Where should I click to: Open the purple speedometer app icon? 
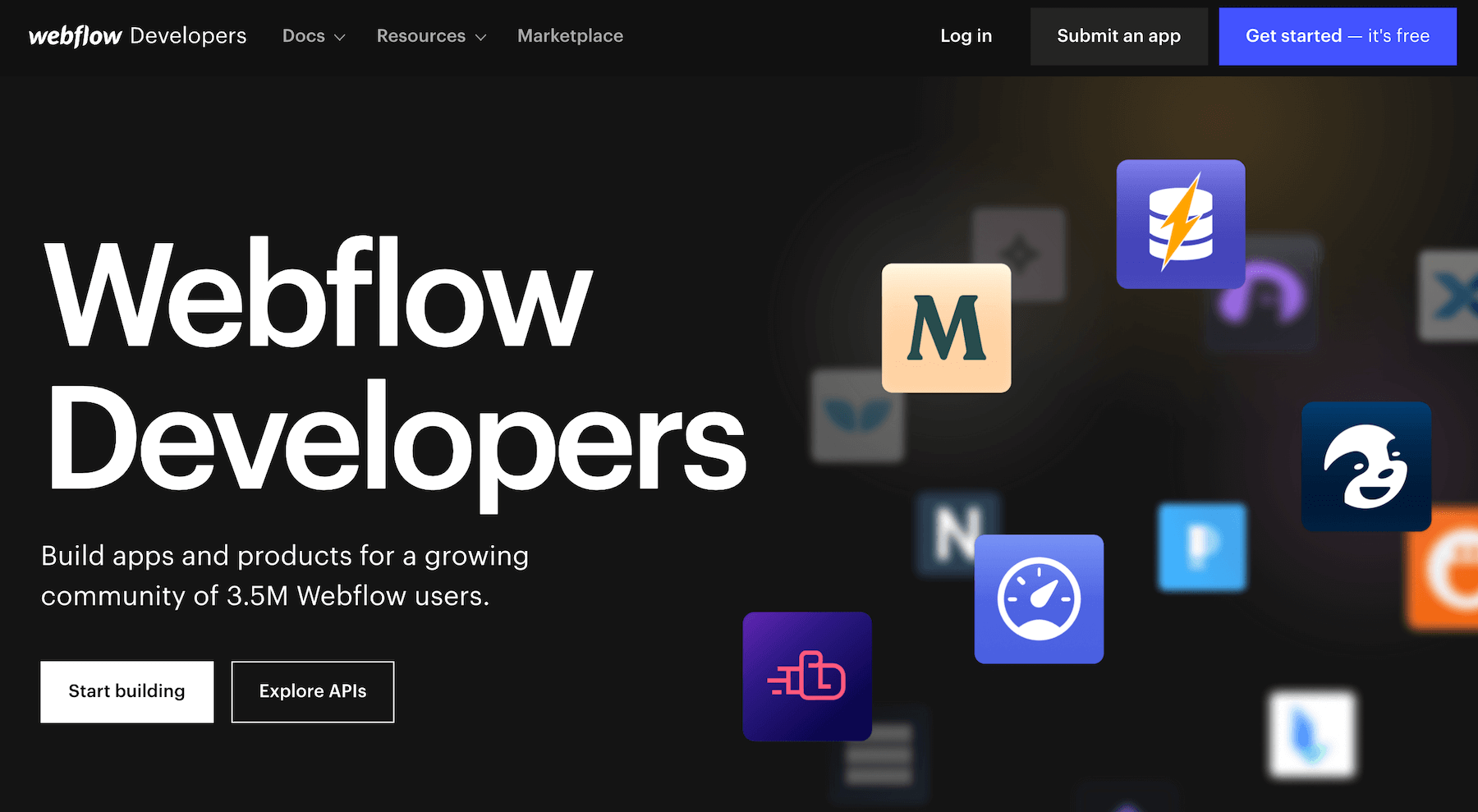click(1039, 599)
